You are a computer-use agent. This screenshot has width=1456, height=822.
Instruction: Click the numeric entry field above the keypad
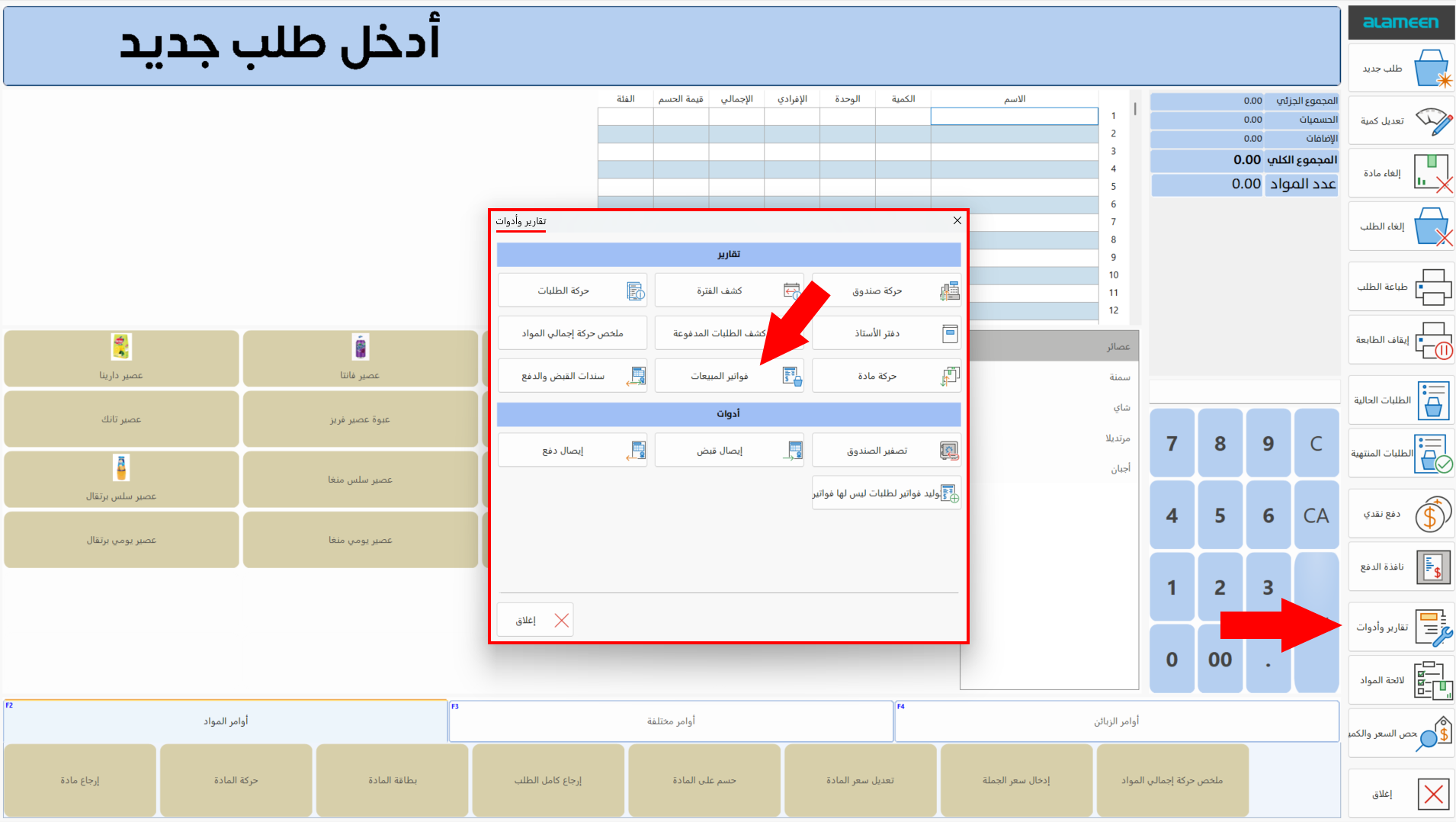pyautogui.click(x=1244, y=392)
